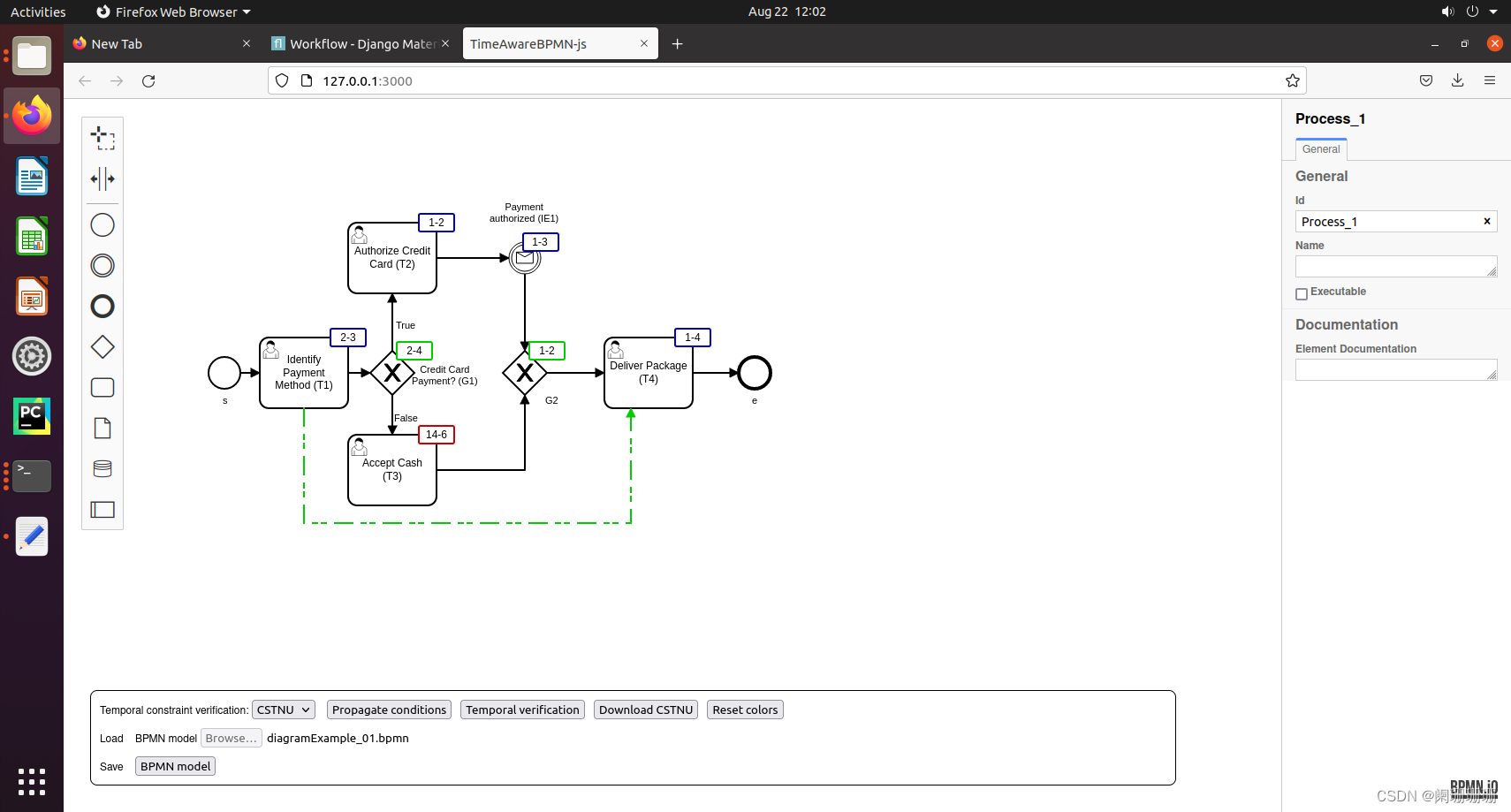Clear the Process_1 Id field
The width and height of the screenshot is (1511, 812).
coord(1486,222)
